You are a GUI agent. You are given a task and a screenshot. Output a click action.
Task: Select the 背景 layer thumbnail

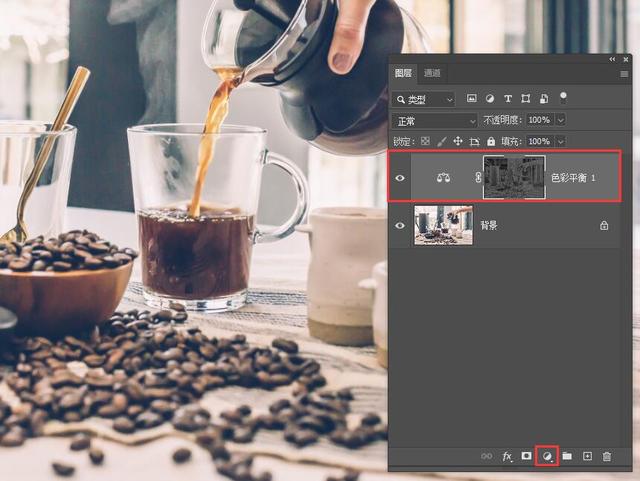444,225
